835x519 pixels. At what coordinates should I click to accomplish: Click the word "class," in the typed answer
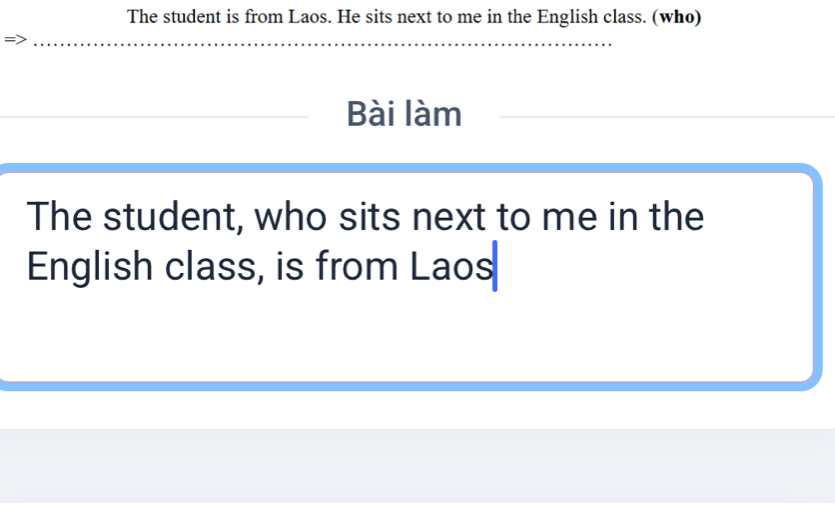(213, 267)
